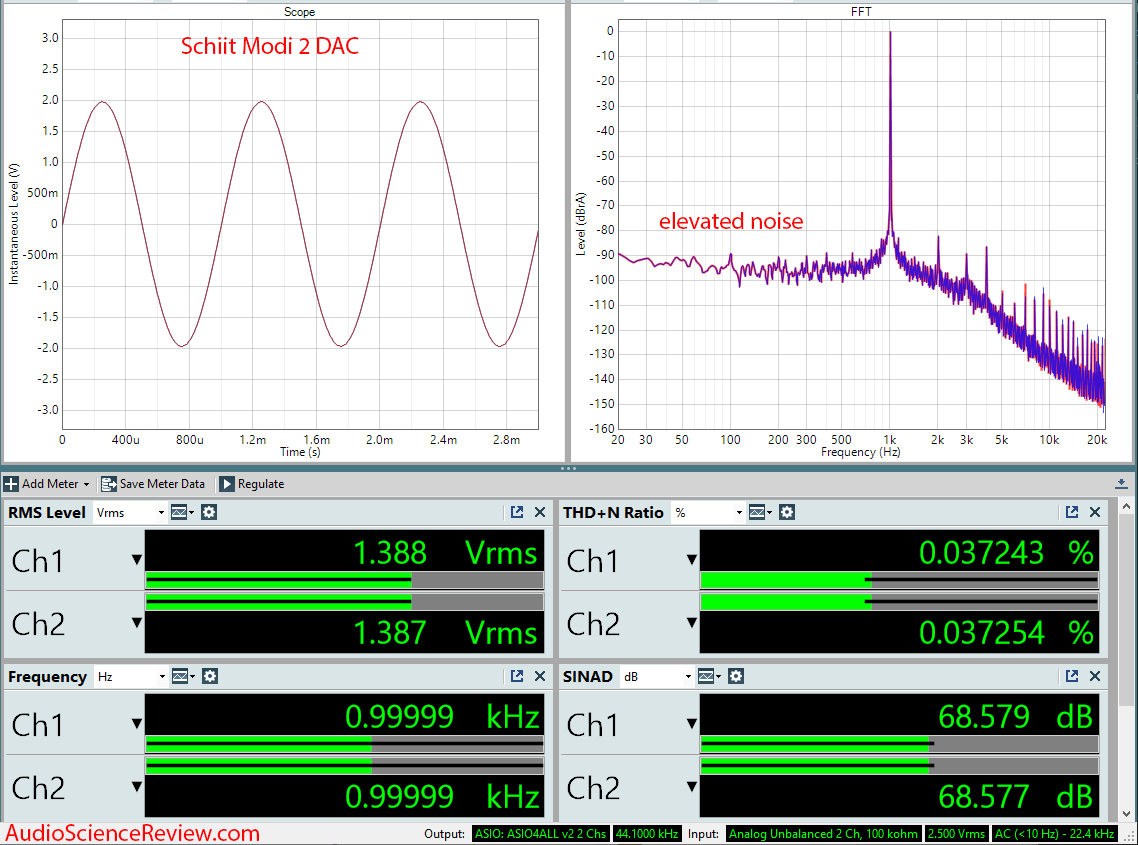Close the THD+N Ratio meter
Screen dimensions: 1138x845
tap(1095, 513)
